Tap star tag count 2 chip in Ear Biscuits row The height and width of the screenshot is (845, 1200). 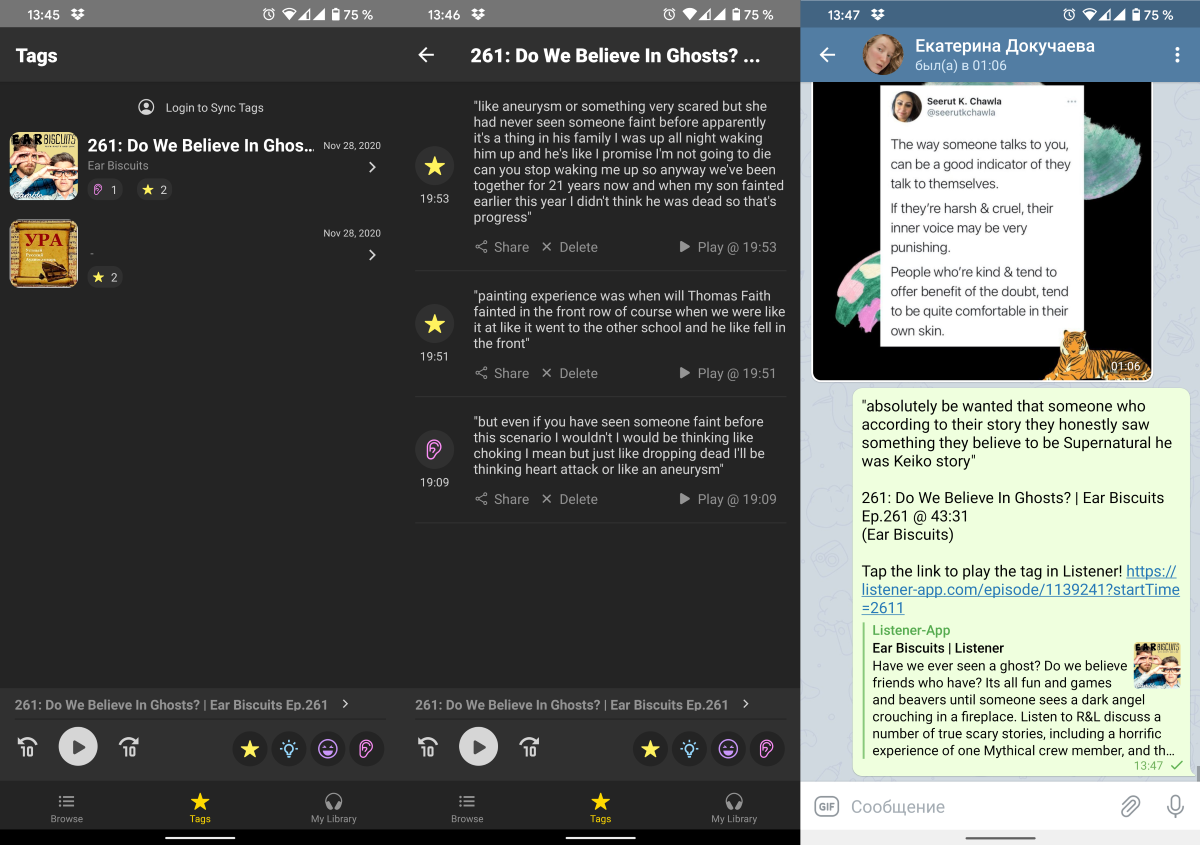(x=154, y=189)
